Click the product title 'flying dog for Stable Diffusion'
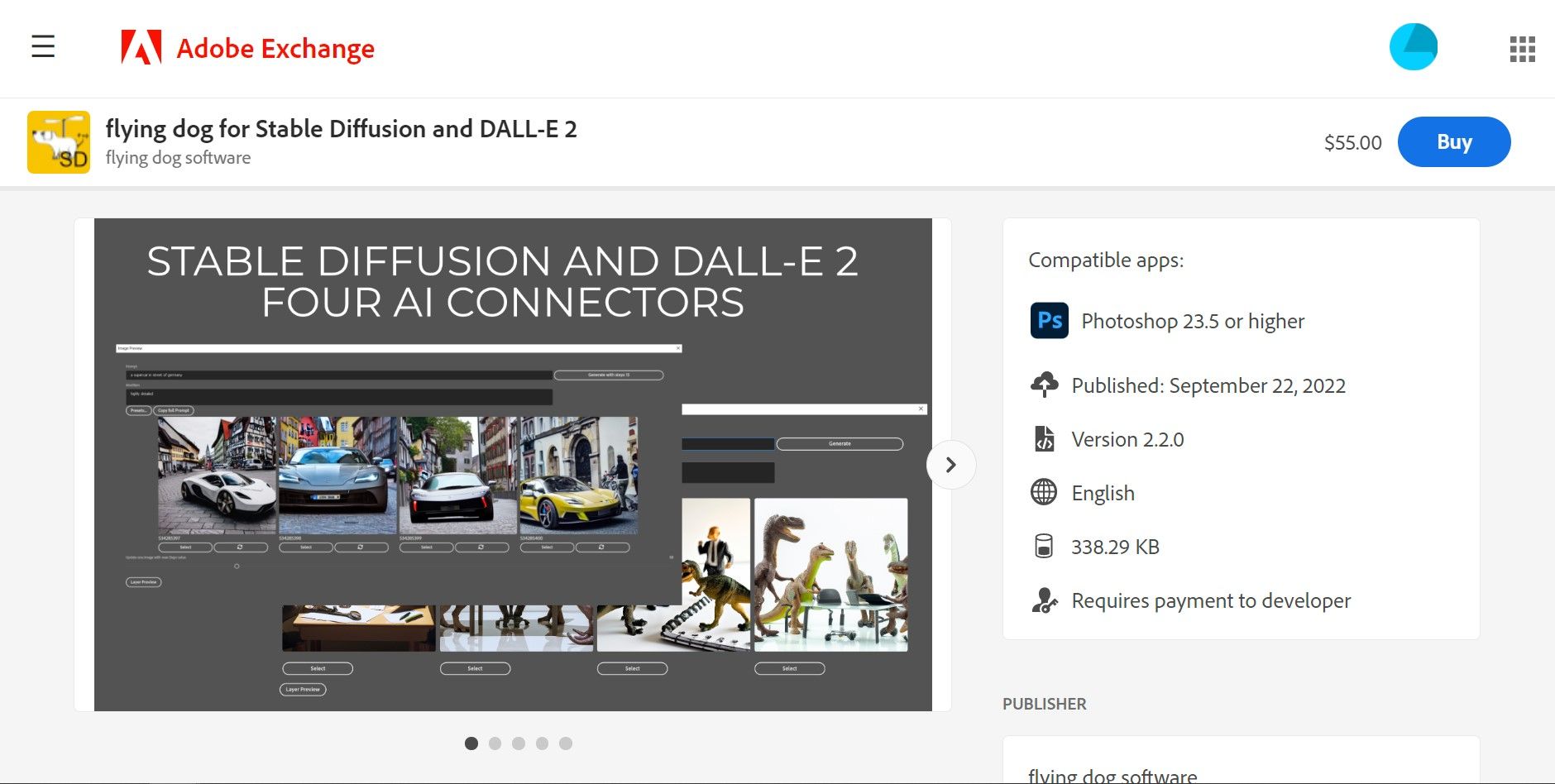 [341, 129]
